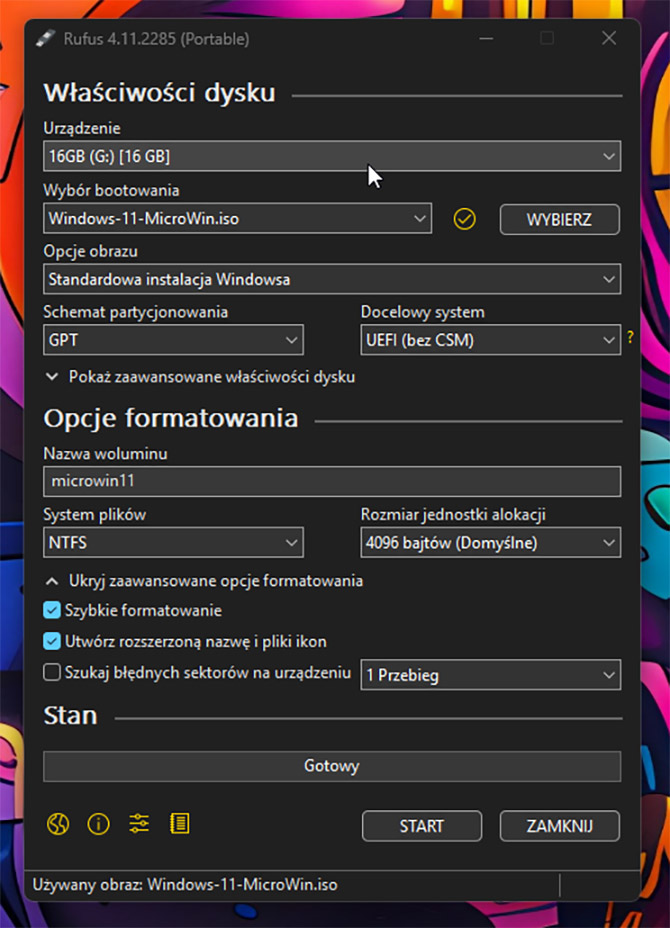
Task: Open the application settings sliders icon
Action: (x=139, y=824)
